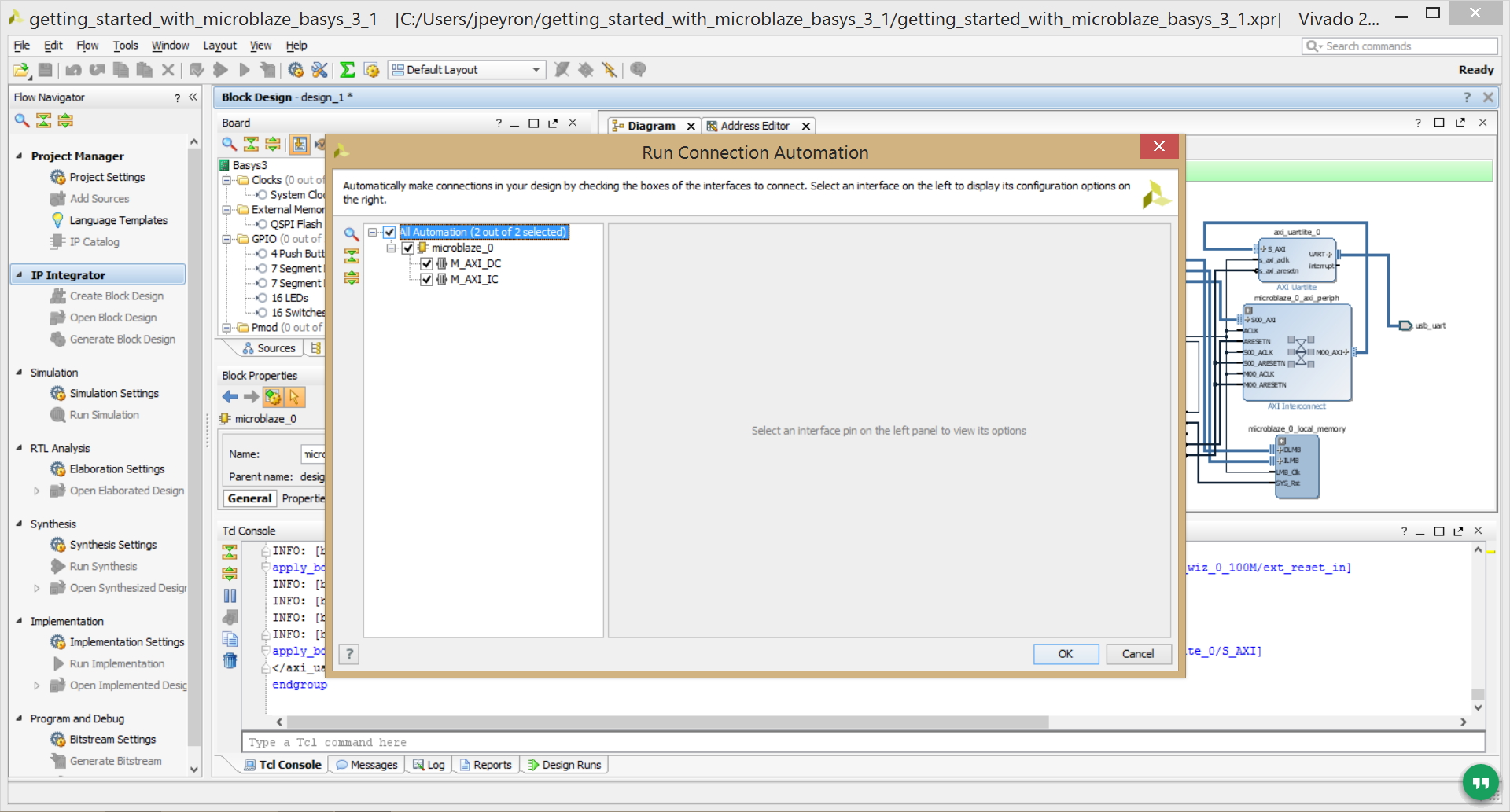Click the Project Settings gear toolbar icon
The height and width of the screenshot is (812, 1510).
[296, 70]
